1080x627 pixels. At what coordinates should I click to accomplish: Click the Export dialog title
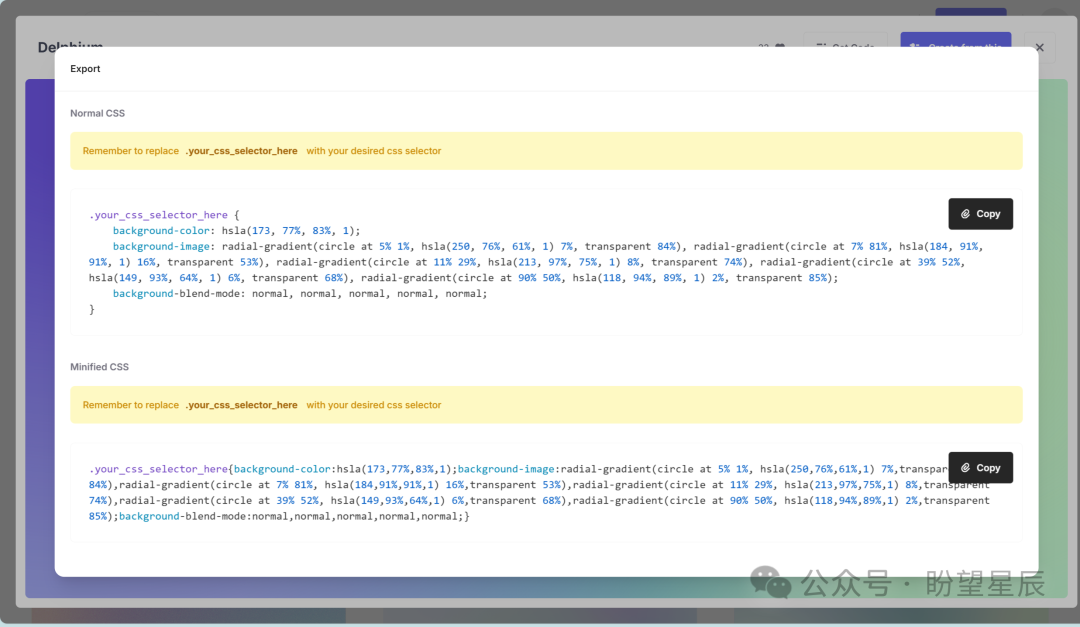[x=85, y=68]
